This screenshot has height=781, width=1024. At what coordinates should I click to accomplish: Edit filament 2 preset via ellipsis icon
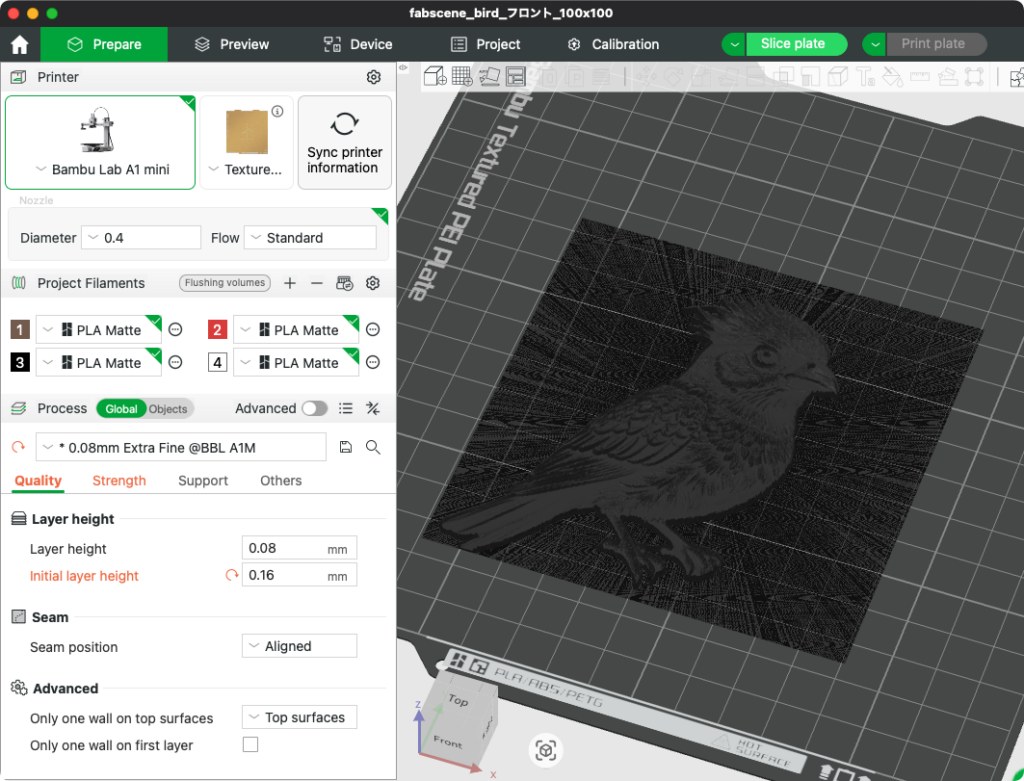373,330
